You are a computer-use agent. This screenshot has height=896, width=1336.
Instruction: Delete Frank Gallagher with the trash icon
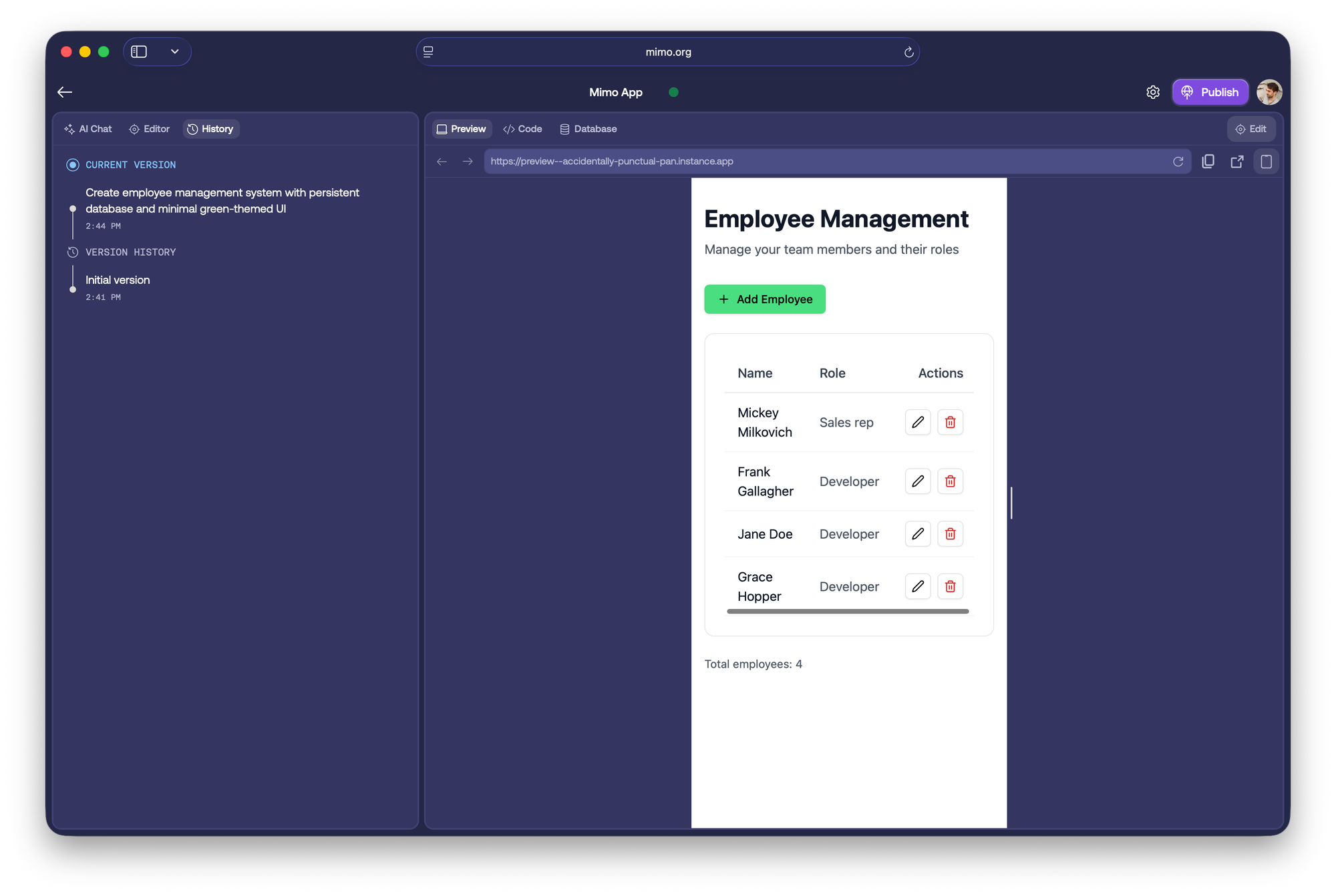tap(950, 481)
